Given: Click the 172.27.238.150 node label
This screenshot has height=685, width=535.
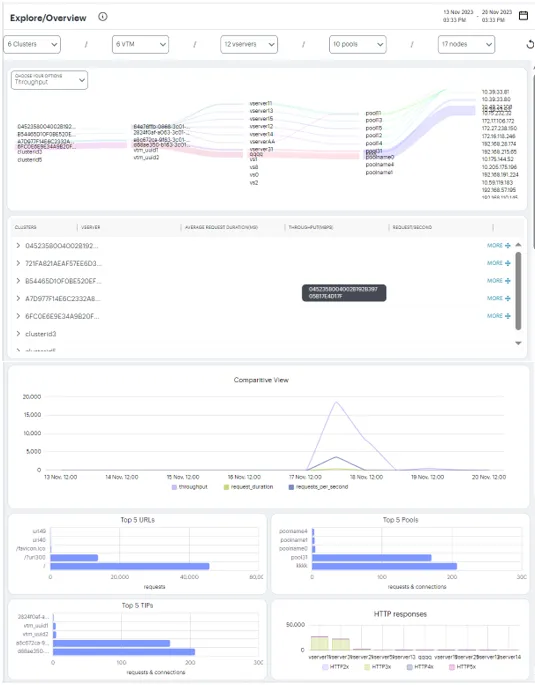Looking at the screenshot, I should pyautogui.click(x=499, y=128).
